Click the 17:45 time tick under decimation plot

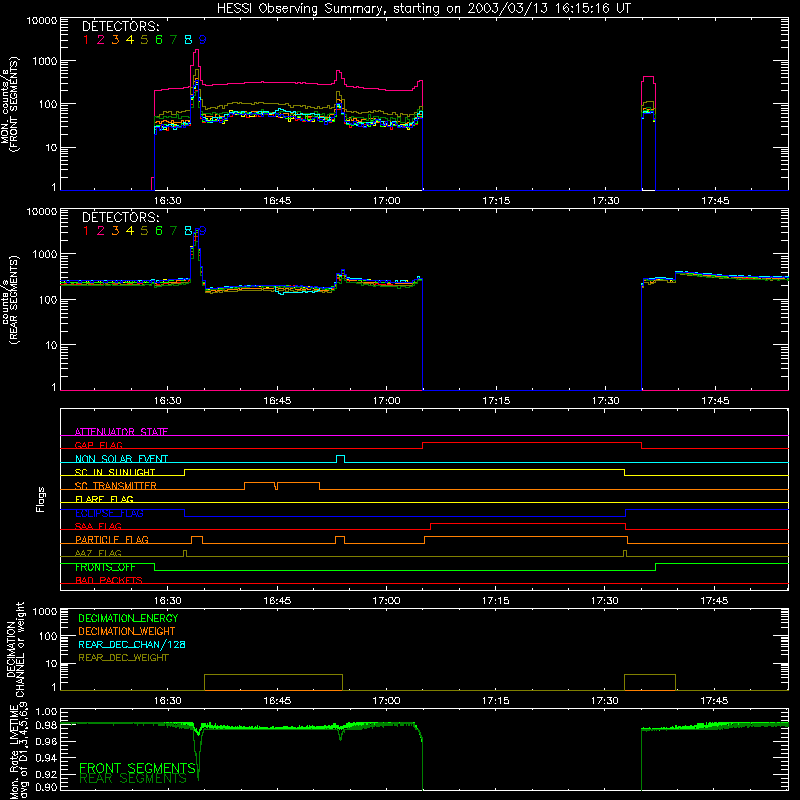point(714,701)
